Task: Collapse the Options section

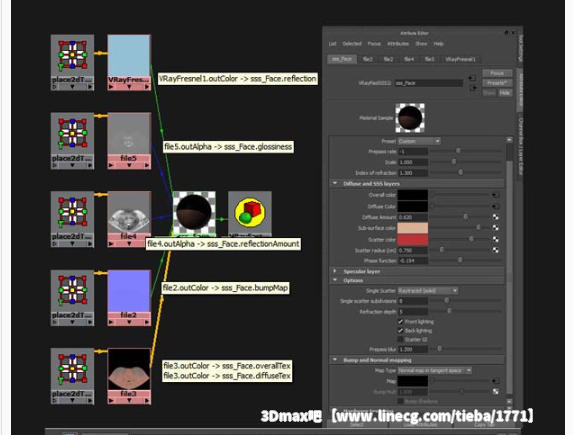Action: pyautogui.click(x=335, y=280)
